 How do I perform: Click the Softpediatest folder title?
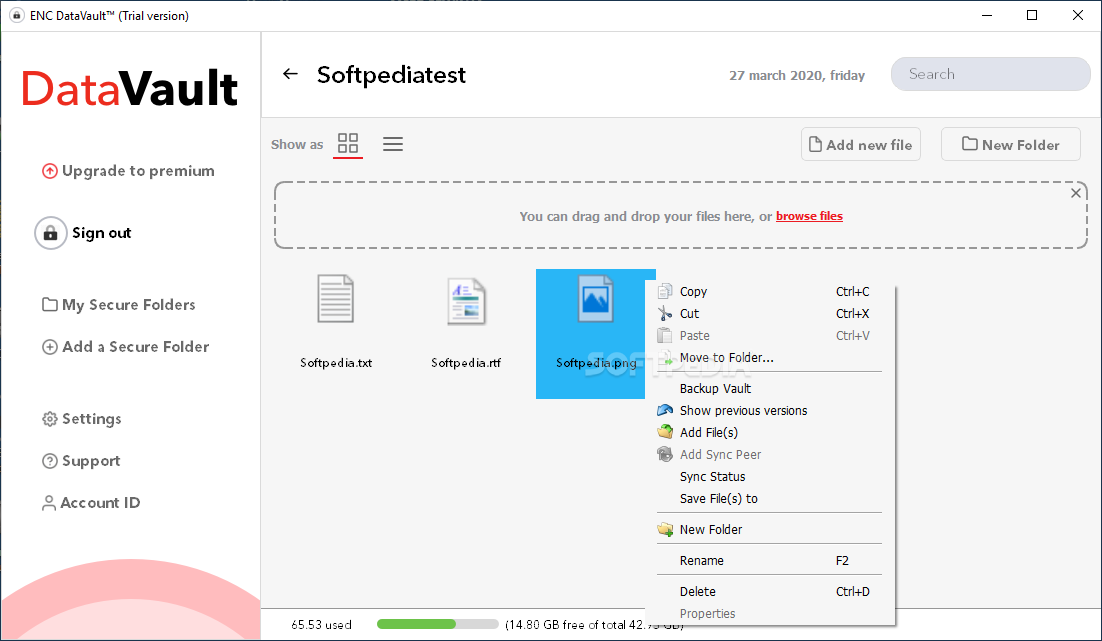tap(391, 75)
